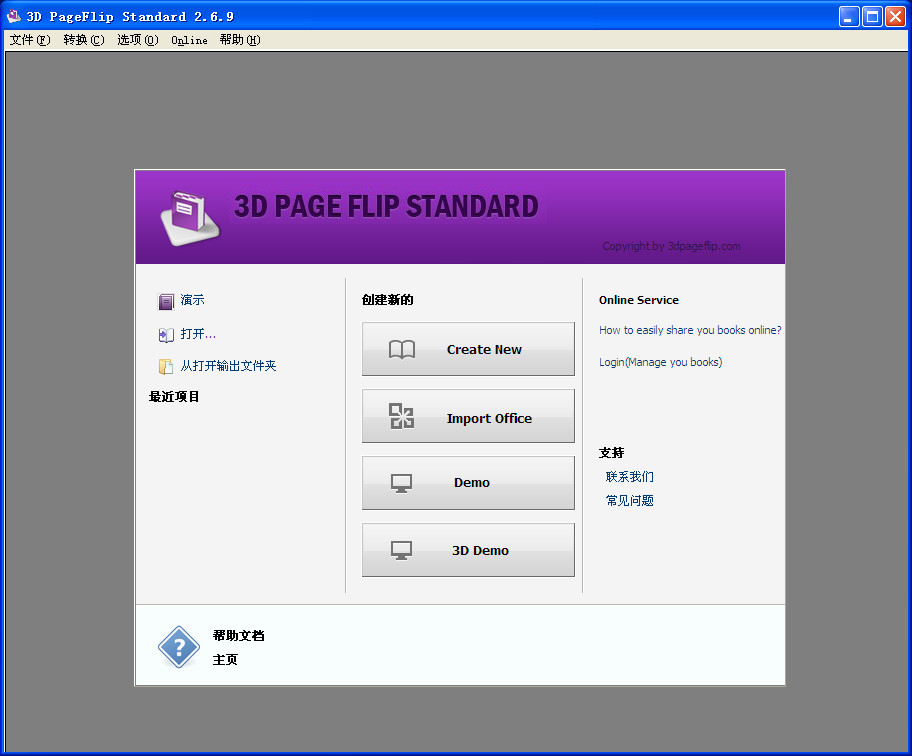Go to the 主页 homepage link
The height and width of the screenshot is (756, 912).
pyautogui.click(x=225, y=659)
